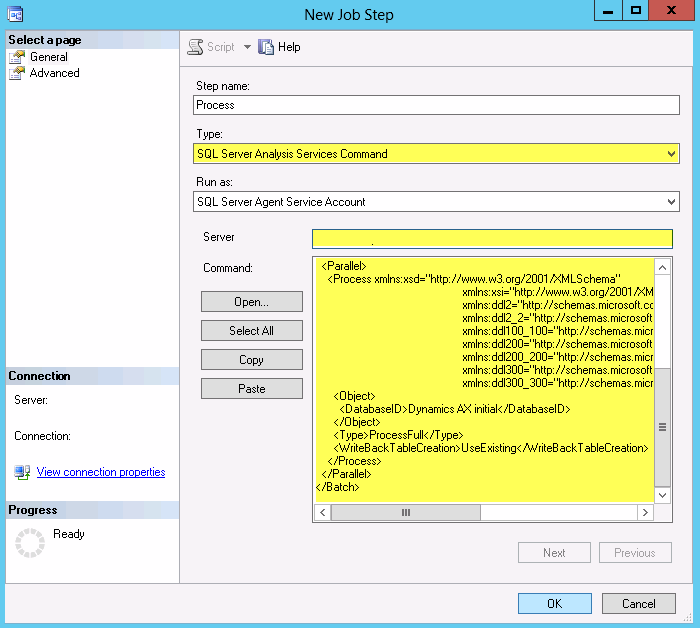This screenshot has height=628, width=700.
Task: Click the Previous button
Action: [x=635, y=553]
